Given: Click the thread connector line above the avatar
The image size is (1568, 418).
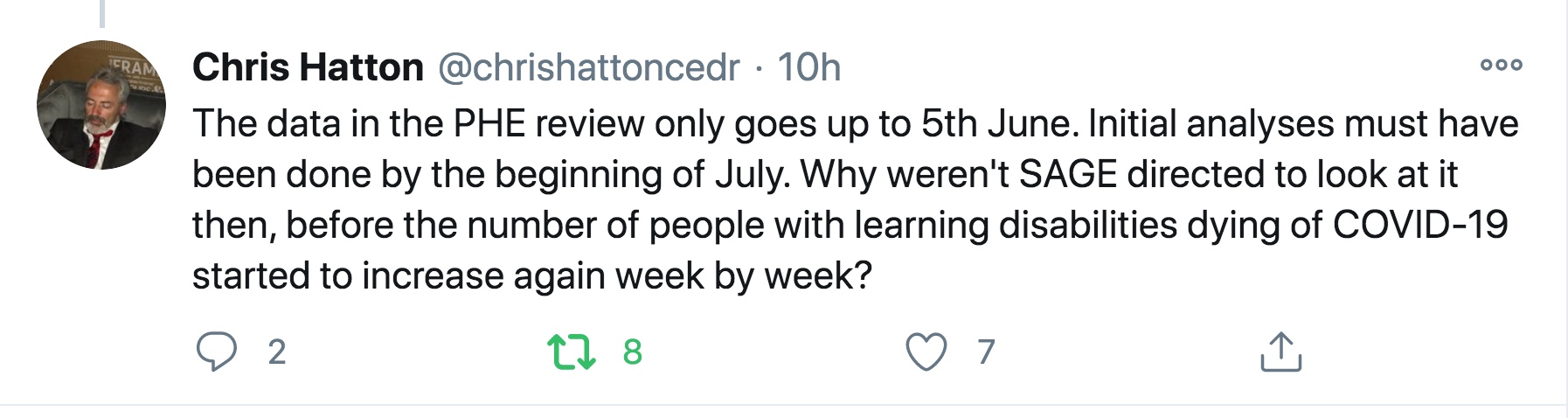Looking at the screenshot, I should coord(101,13).
